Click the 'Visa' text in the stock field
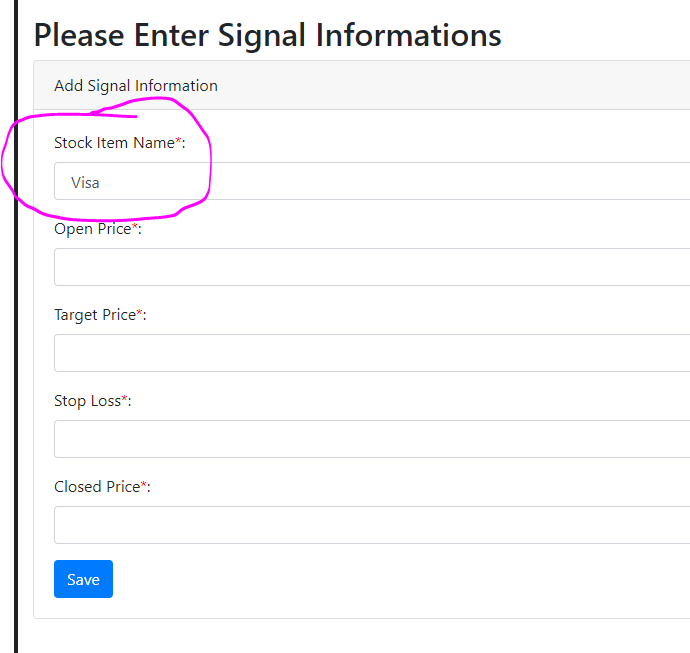 tap(85, 183)
